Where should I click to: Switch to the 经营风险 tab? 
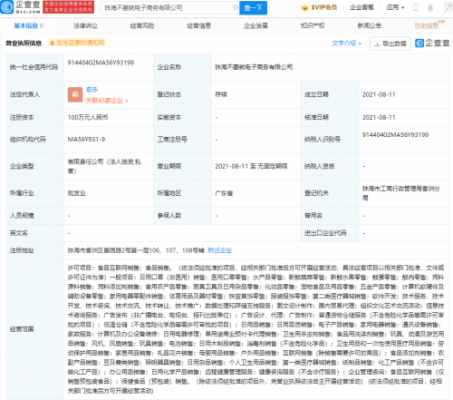[x=142, y=26]
